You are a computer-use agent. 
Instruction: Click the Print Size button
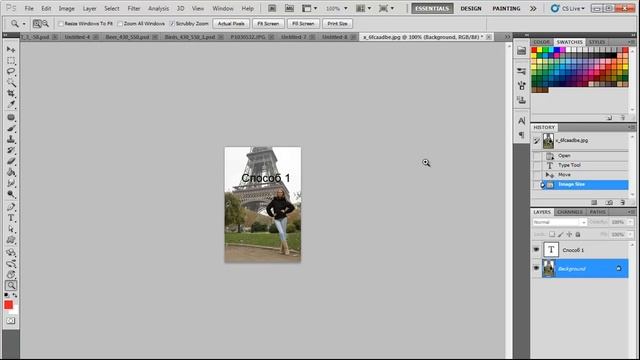pos(338,24)
